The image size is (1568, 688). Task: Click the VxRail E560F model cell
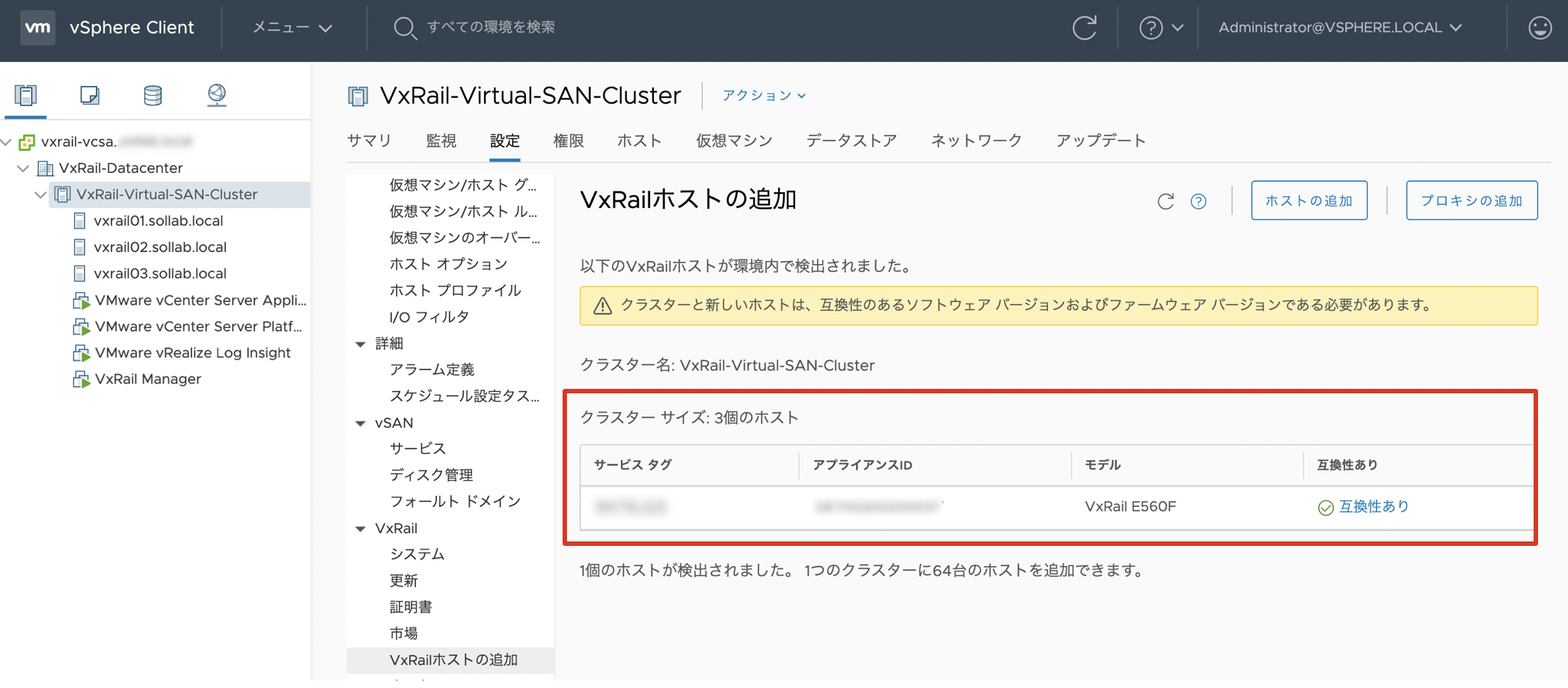(1130, 507)
